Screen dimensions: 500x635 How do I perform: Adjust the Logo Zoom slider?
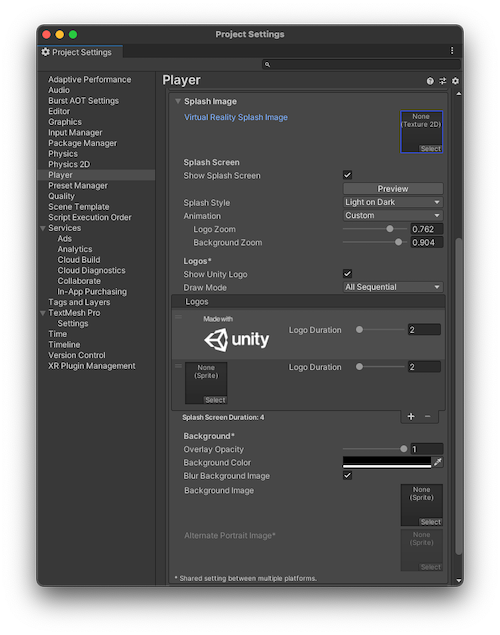tap(375, 229)
